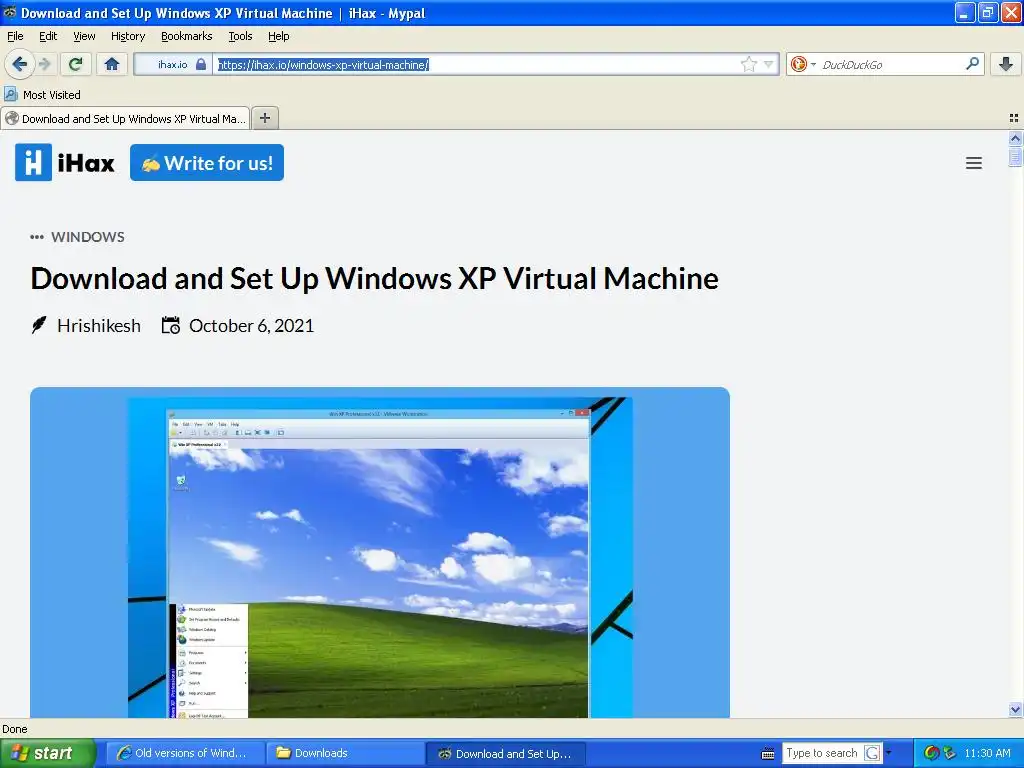1024x768 pixels.
Task: Open a new tab with the plus button
Action: tap(264, 118)
